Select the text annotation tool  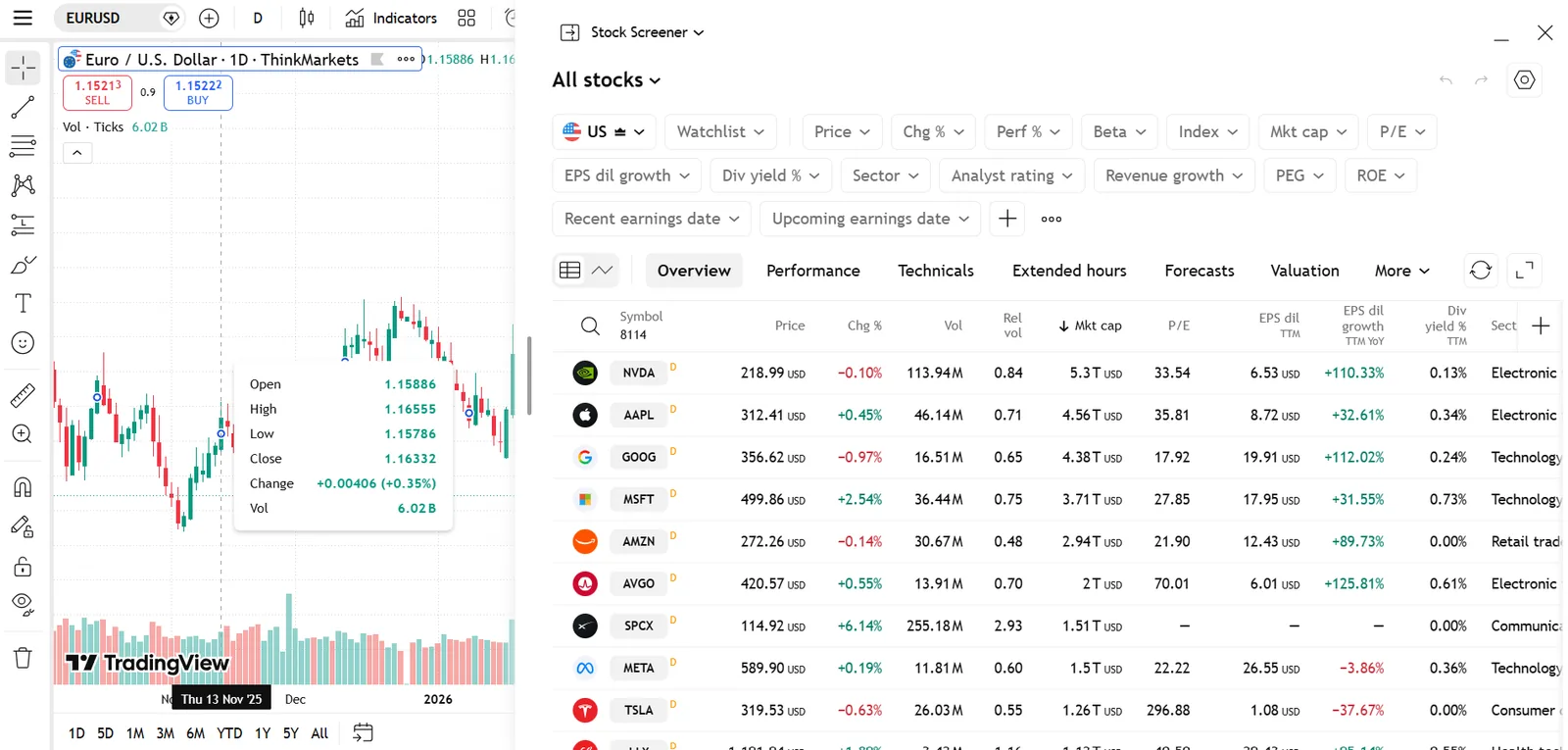tap(23, 303)
